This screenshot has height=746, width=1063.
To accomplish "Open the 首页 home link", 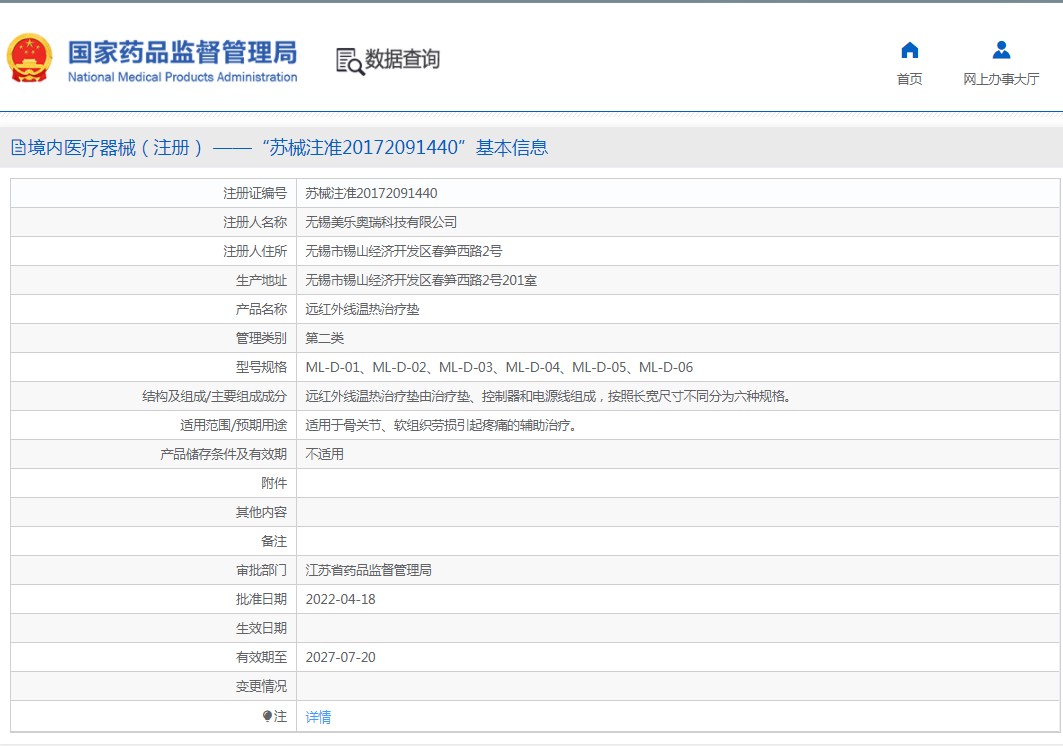I will click(x=909, y=79).
